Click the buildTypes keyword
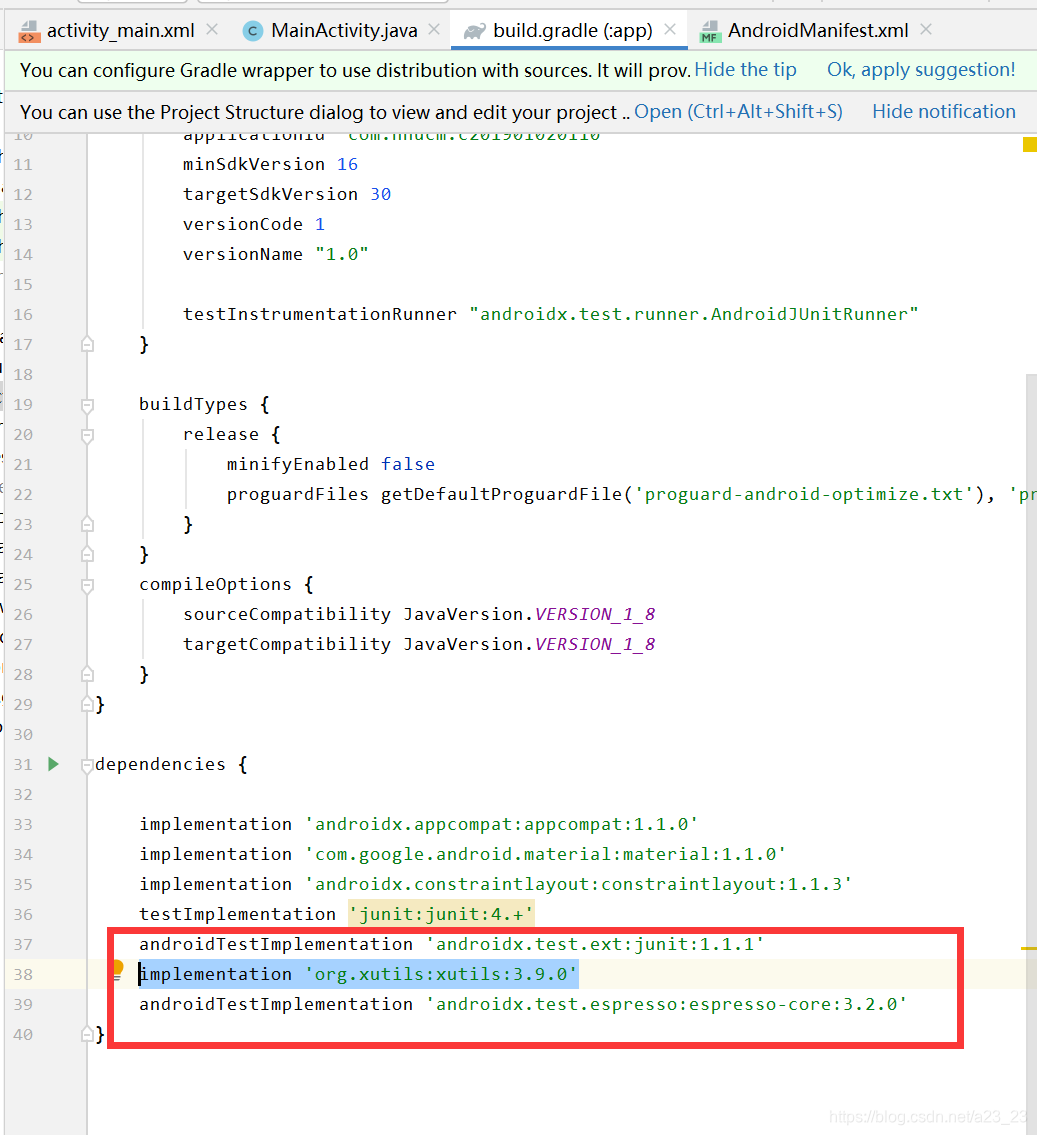The width and height of the screenshot is (1037, 1135). pos(193,404)
